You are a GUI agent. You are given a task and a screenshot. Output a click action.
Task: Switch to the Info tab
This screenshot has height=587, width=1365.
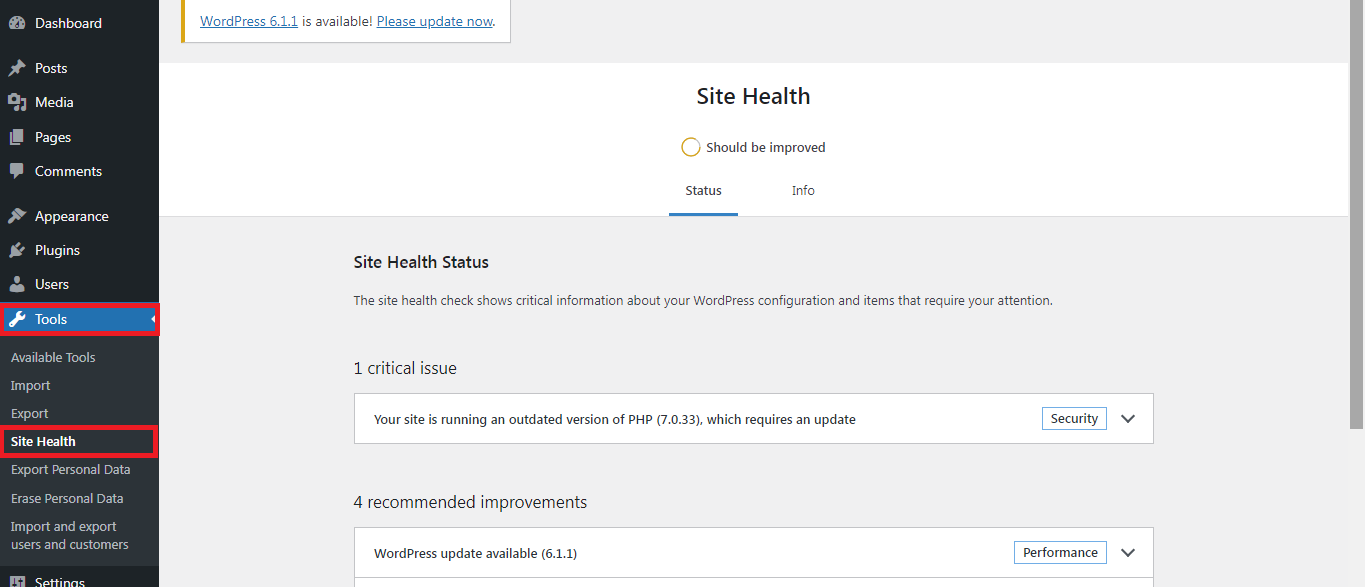click(803, 190)
